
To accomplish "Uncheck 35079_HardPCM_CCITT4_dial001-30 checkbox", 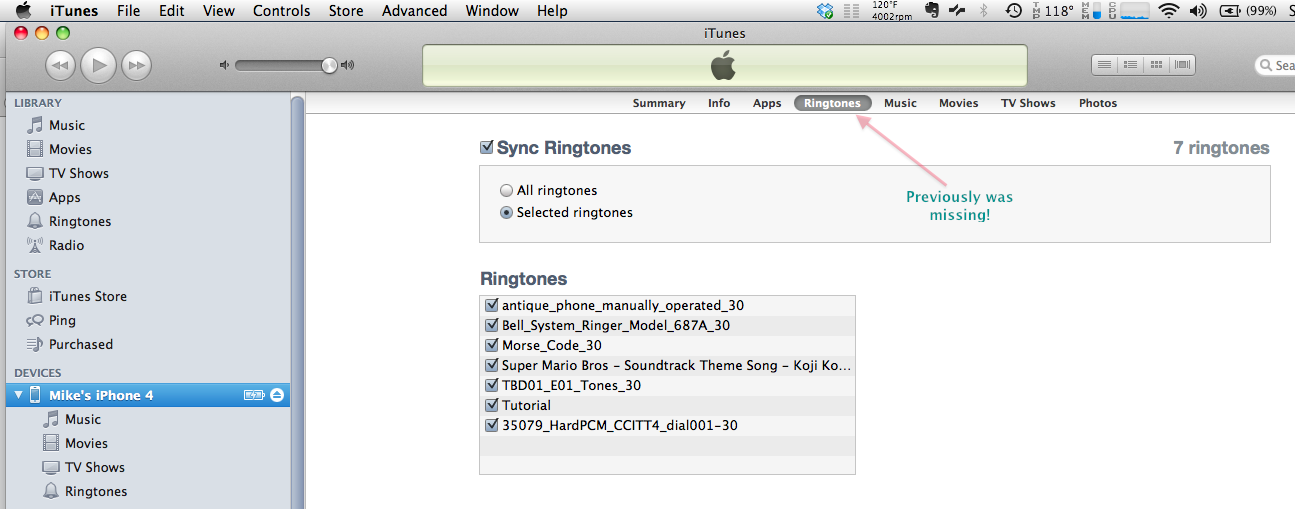I will pyautogui.click(x=491, y=425).
